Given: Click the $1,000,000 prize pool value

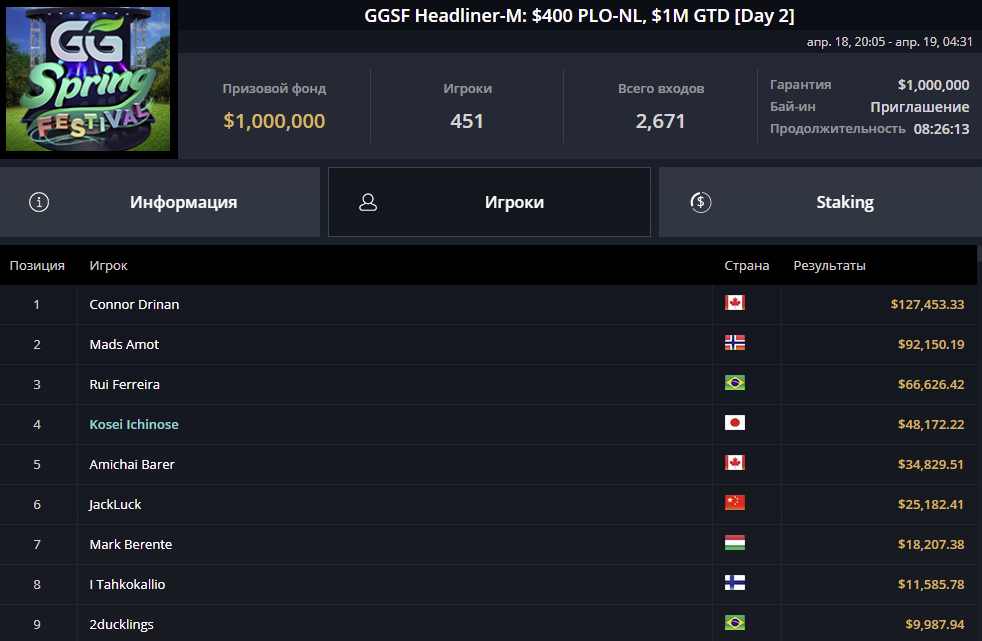Looking at the screenshot, I should [274, 121].
